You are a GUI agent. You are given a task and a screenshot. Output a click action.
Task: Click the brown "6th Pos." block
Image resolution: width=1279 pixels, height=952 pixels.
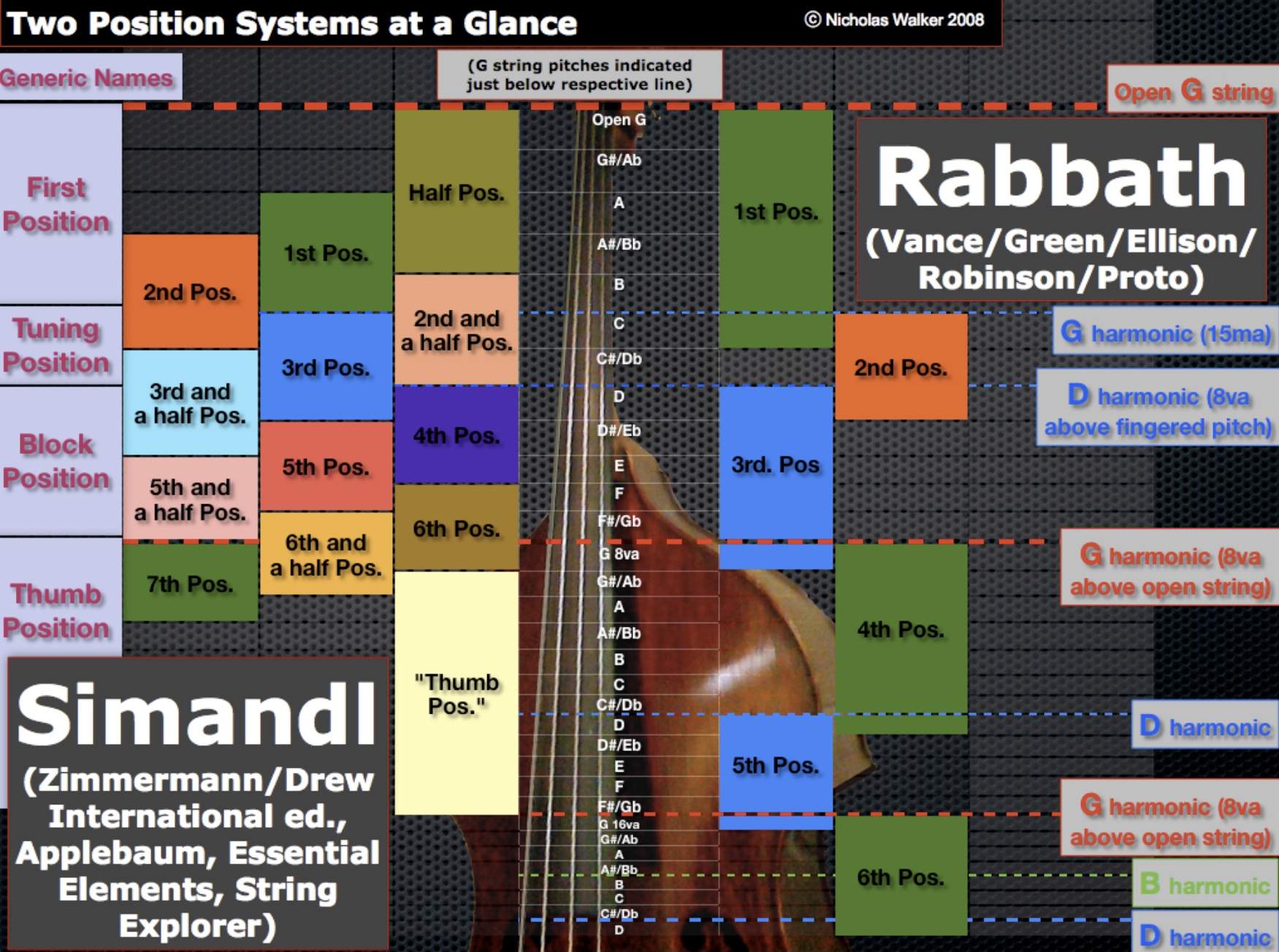(x=457, y=528)
